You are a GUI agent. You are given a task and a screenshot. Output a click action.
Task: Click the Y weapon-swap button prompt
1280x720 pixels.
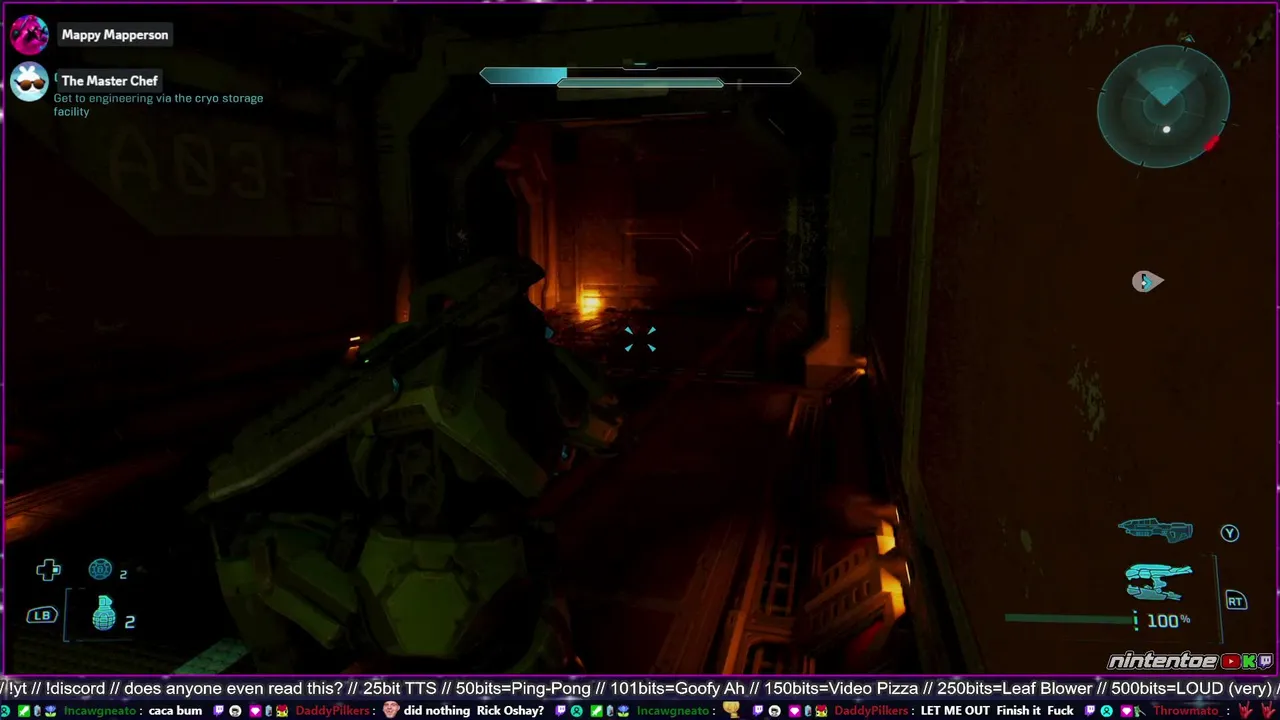tap(1230, 533)
